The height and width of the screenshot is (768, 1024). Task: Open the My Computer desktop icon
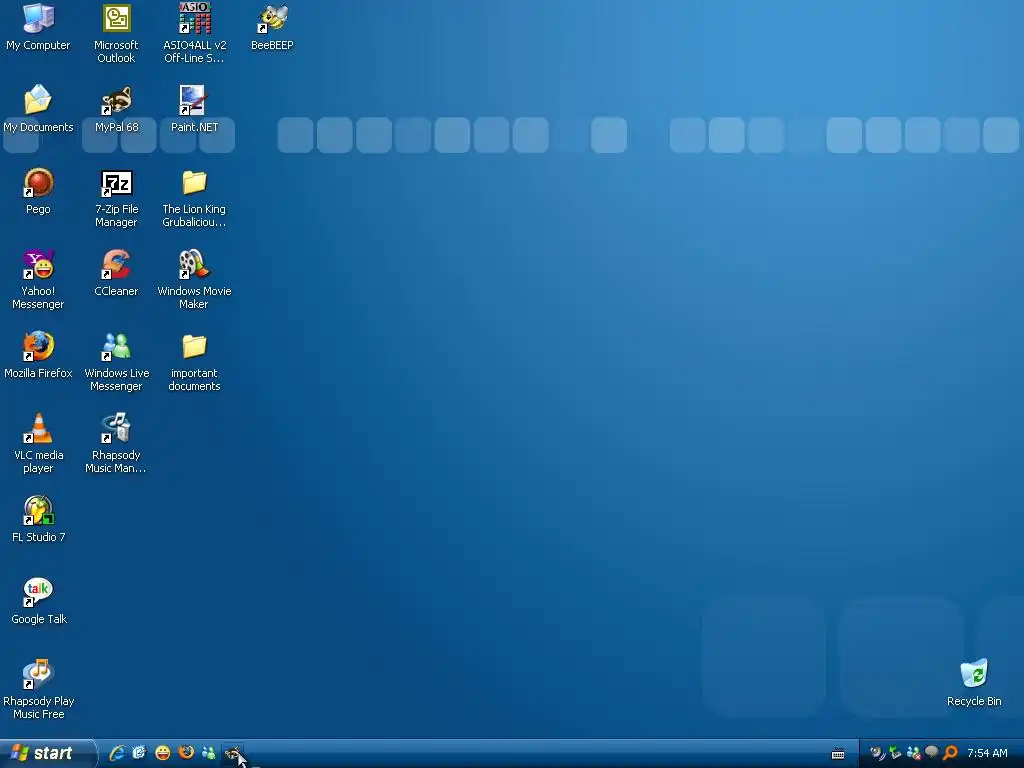click(x=38, y=27)
